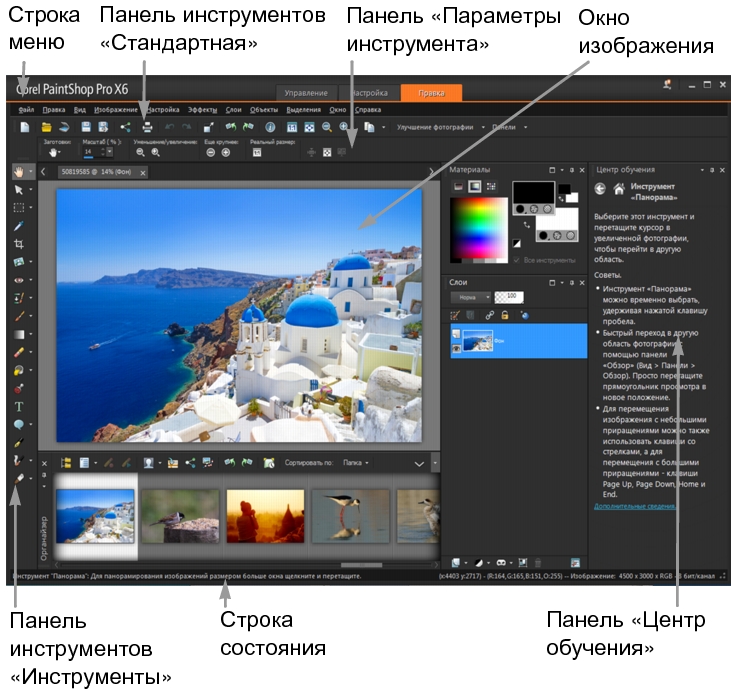Click the Print icon in the Standard toolbar
This screenshot has width=731, height=692.
[146, 127]
